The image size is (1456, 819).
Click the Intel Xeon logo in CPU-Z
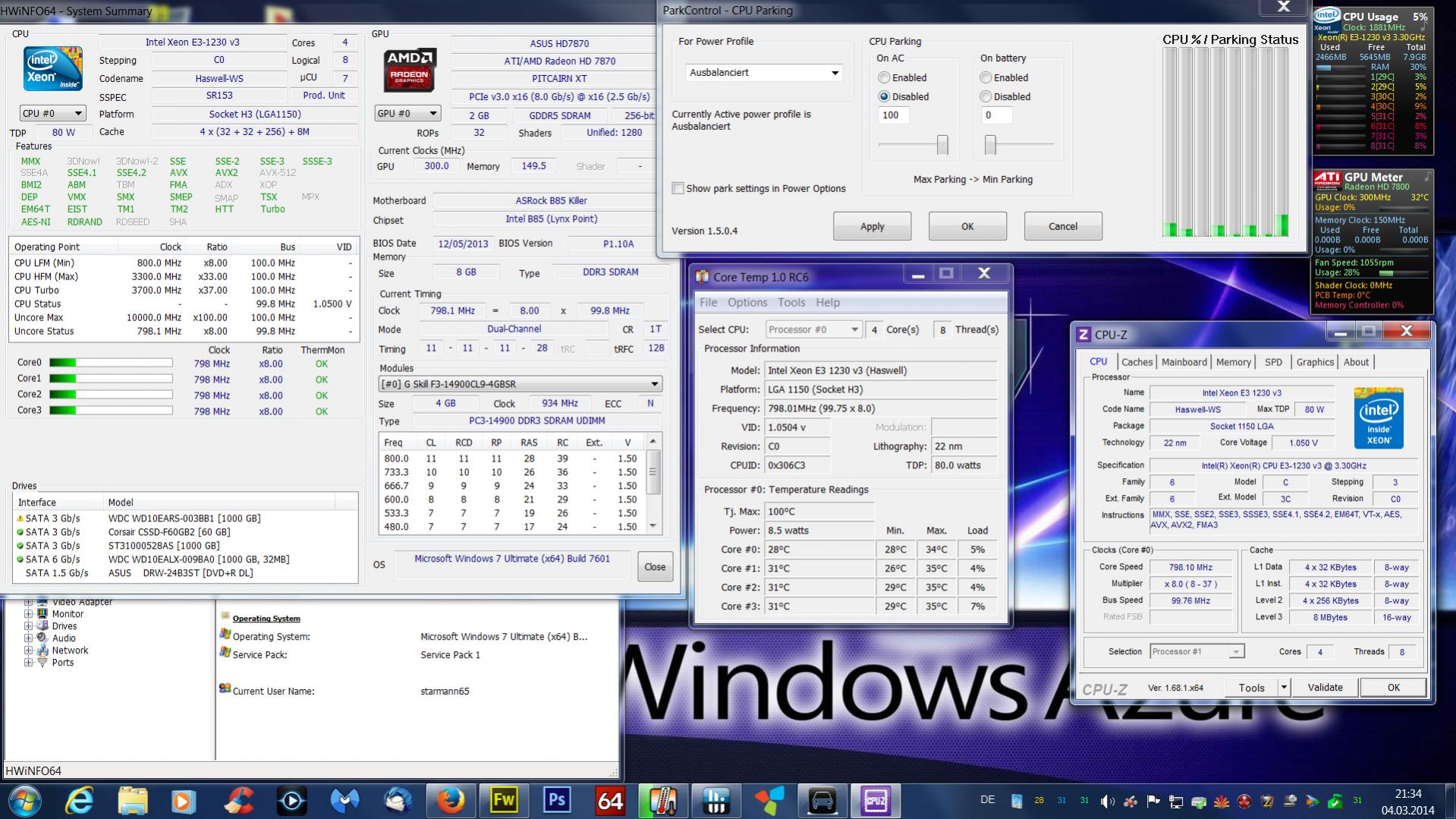pos(1379,418)
